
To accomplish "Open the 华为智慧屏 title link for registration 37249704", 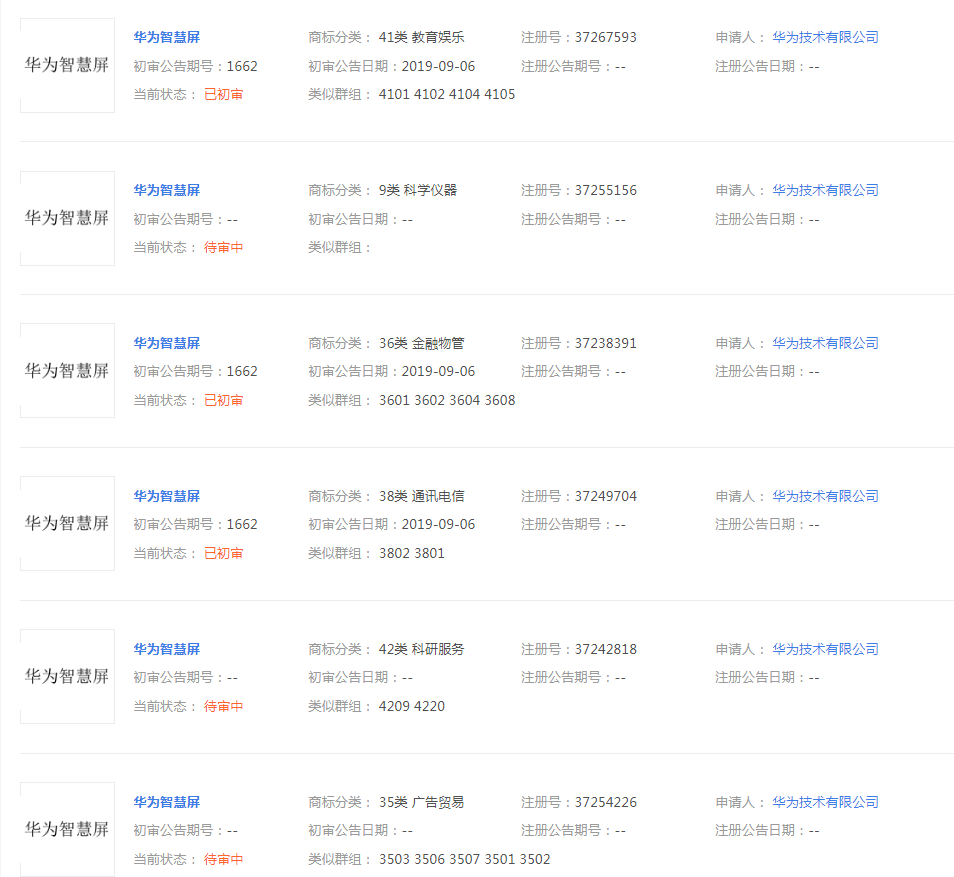I will coord(167,496).
